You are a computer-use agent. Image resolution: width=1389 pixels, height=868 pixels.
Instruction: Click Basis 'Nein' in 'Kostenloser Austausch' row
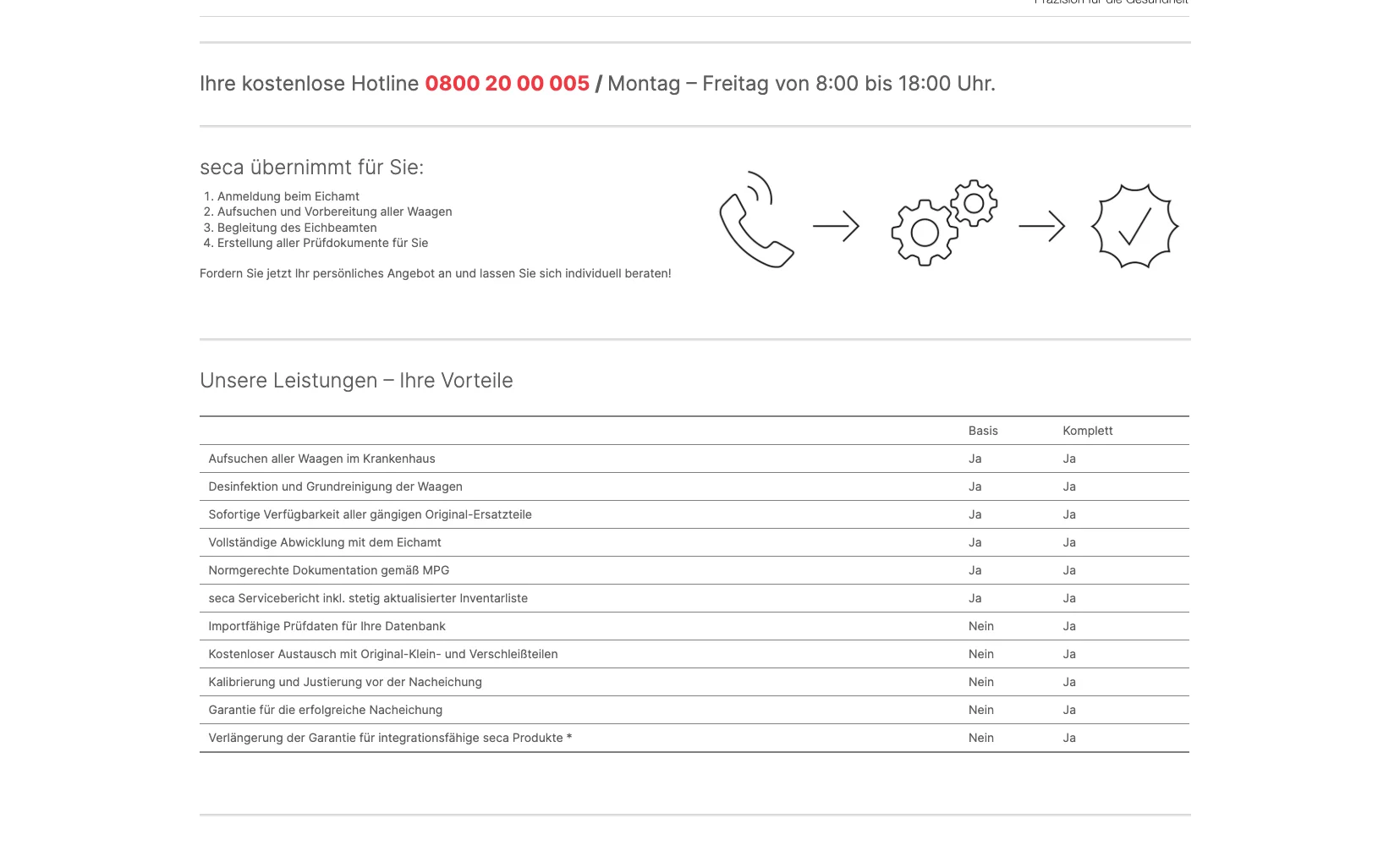tap(981, 654)
